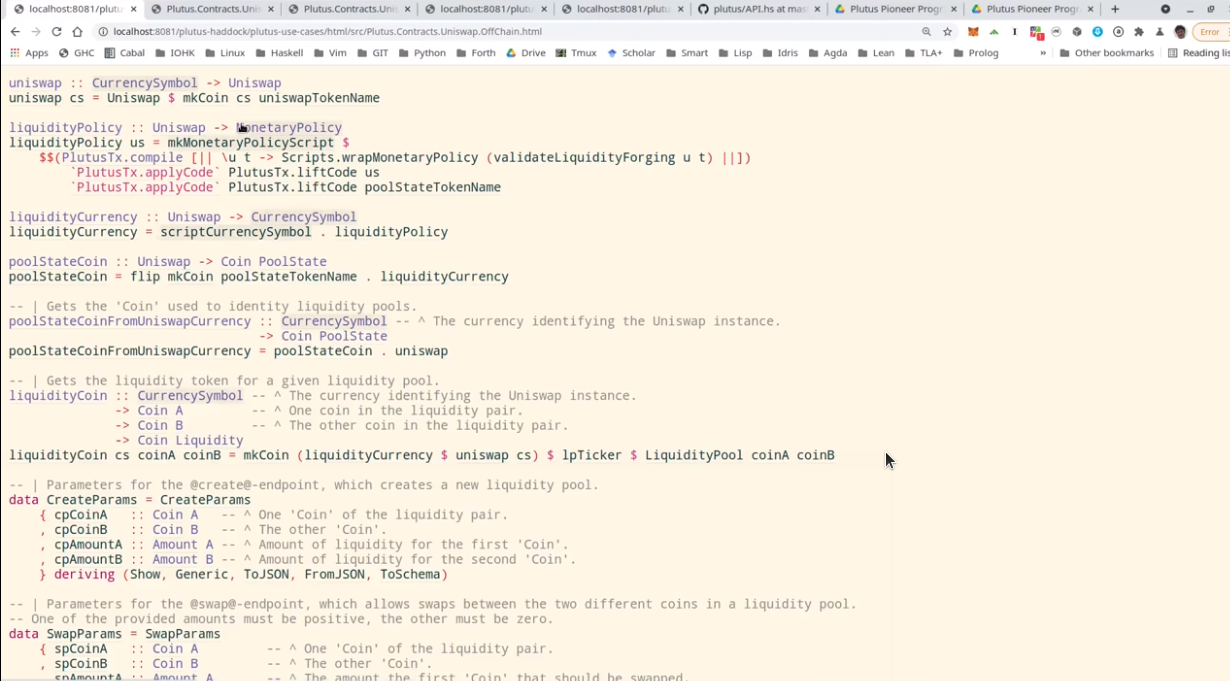The height and width of the screenshot is (681, 1230).
Task: Follow the scriptCurrencySymbol link
Action: [236, 232]
